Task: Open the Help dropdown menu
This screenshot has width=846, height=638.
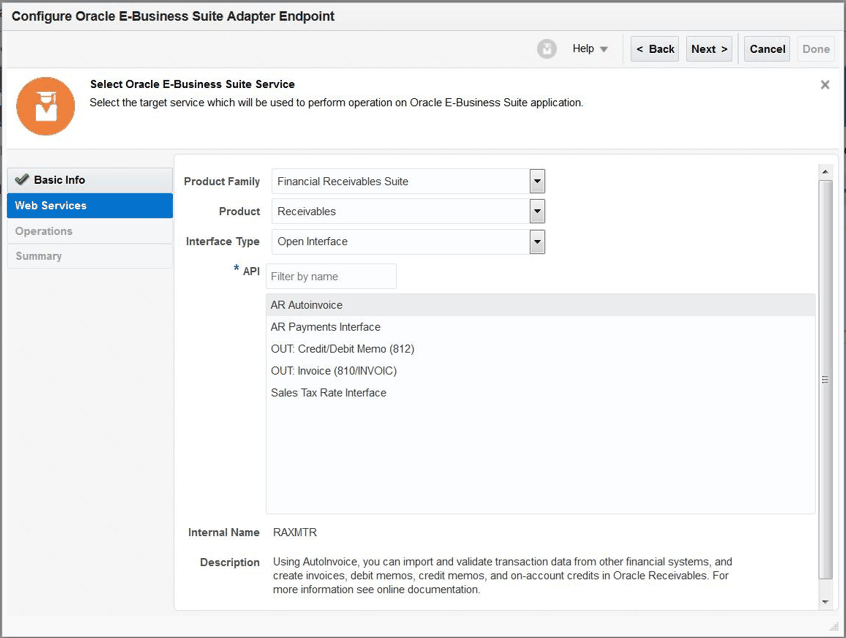Action: 590,49
